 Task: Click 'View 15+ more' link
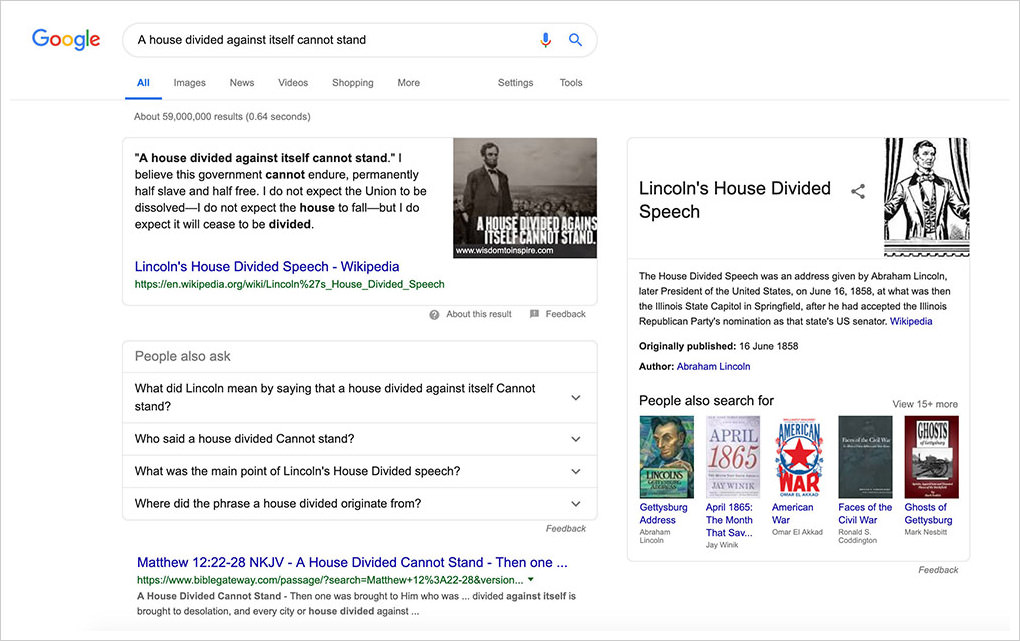pos(924,404)
